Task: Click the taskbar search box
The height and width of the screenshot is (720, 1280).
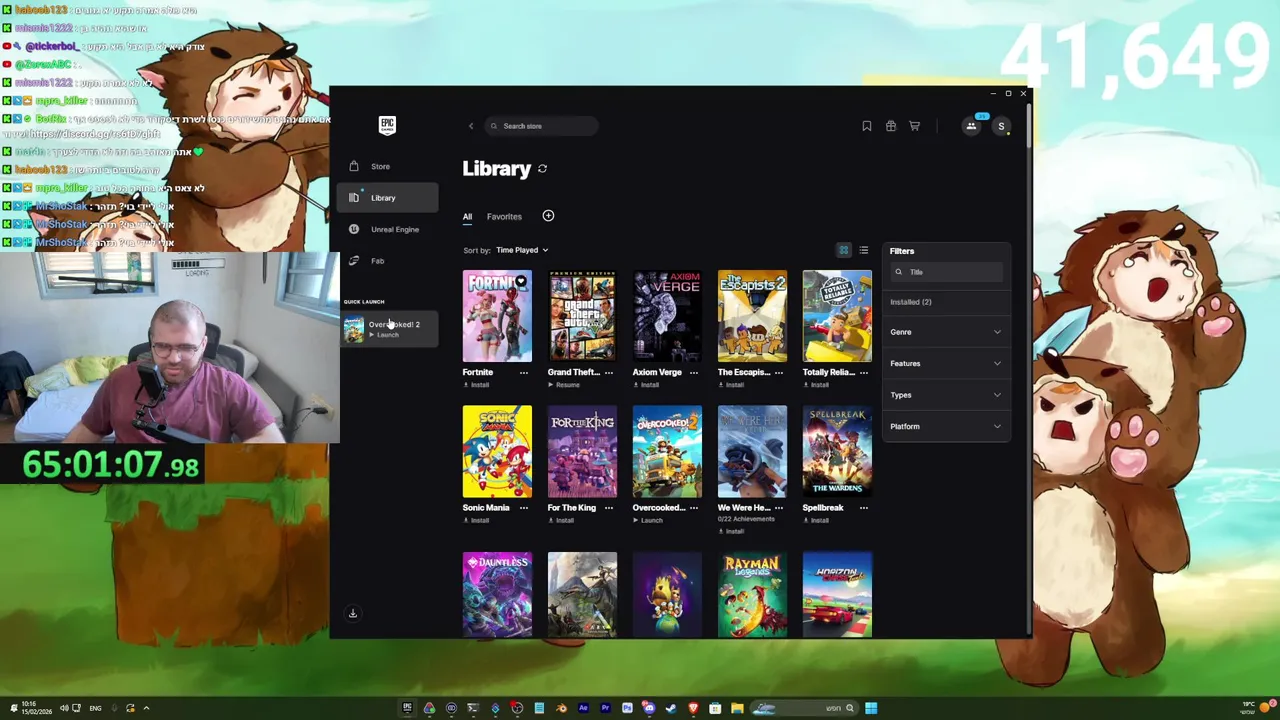Action: click(x=805, y=708)
